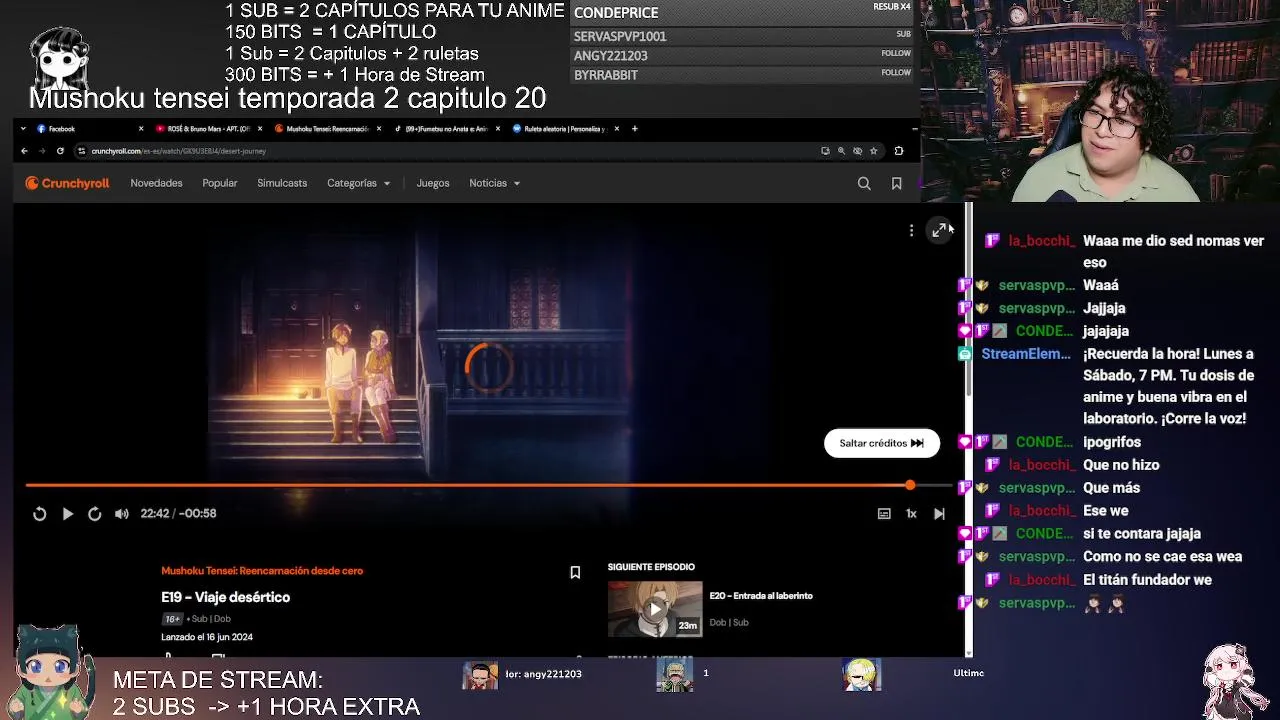The height and width of the screenshot is (720, 1280).
Task: Bookmark this page with the star icon
Action: tap(873, 151)
